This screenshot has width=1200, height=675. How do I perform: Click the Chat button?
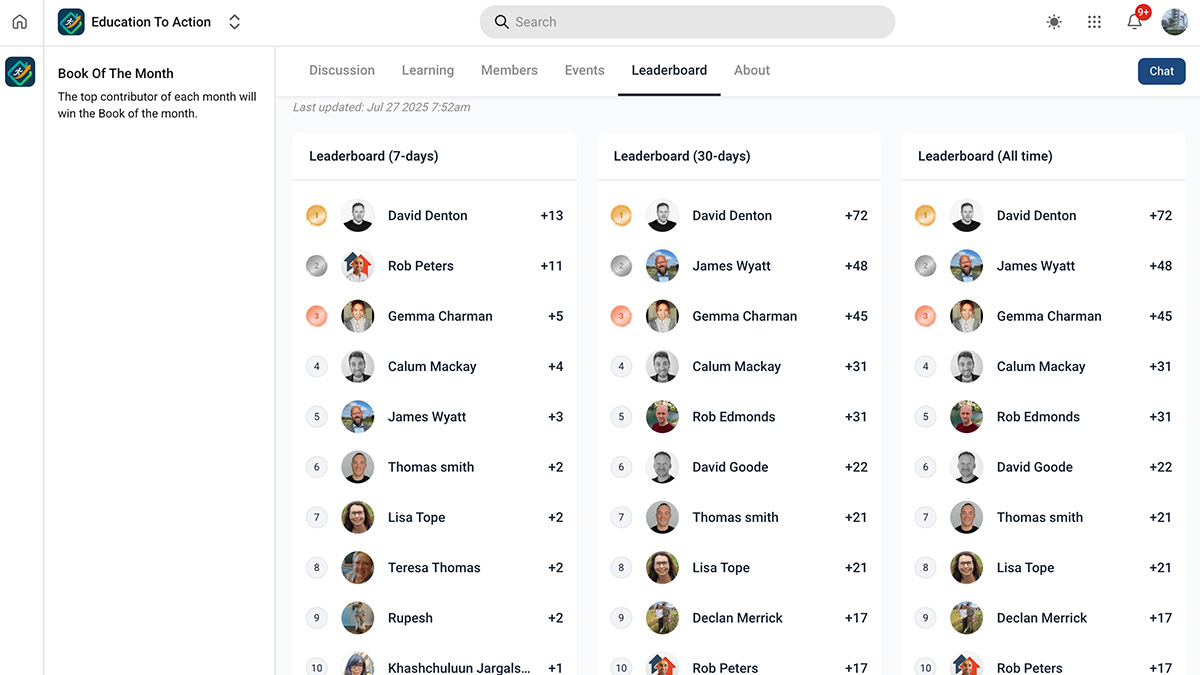point(1160,70)
